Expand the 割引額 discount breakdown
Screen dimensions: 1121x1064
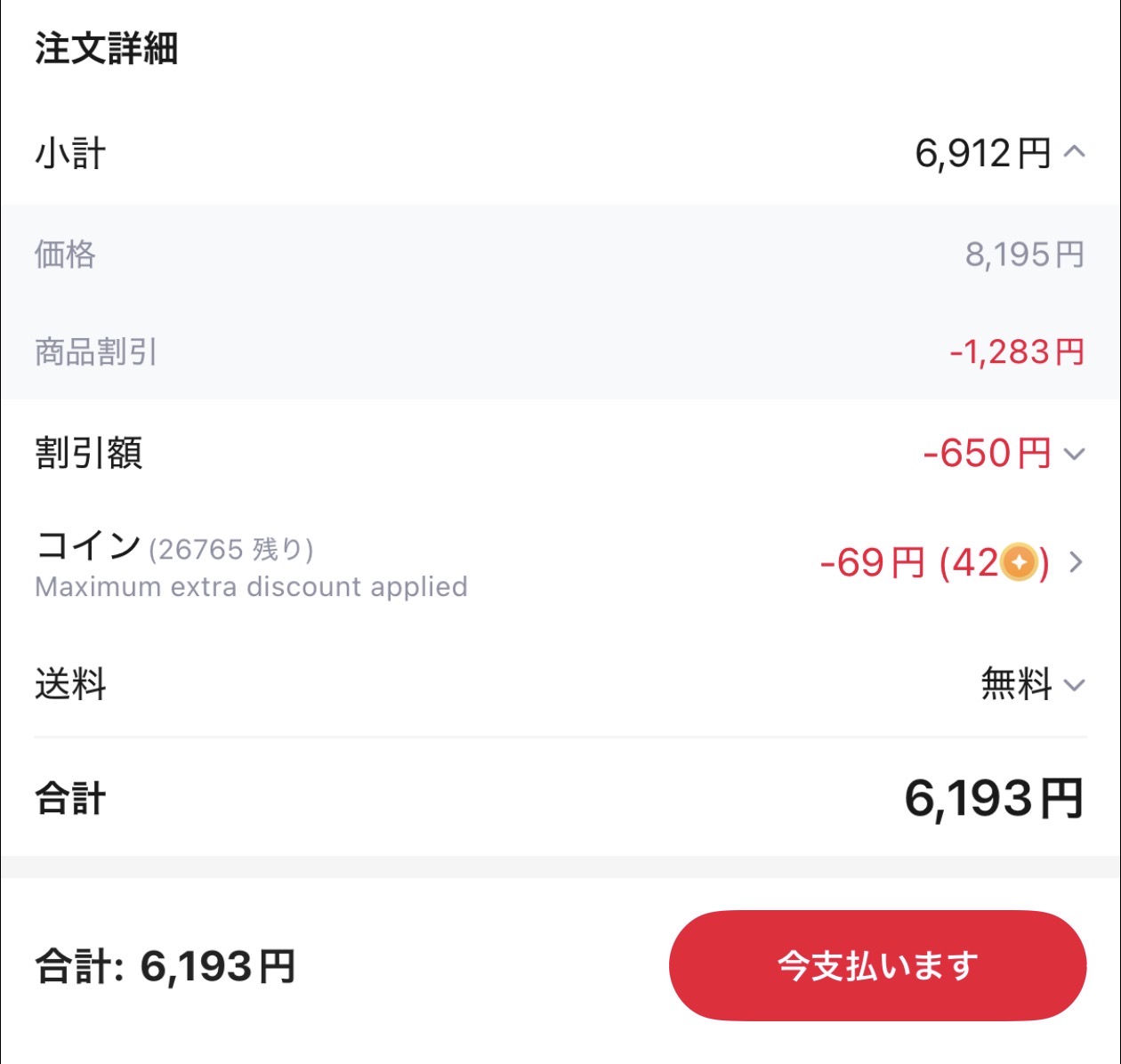(1074, 455)
